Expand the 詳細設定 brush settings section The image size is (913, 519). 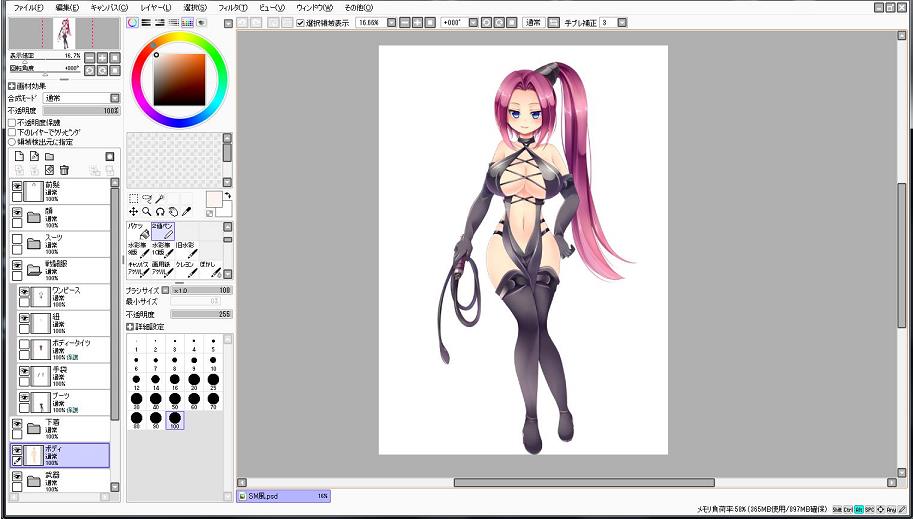coord(130,326)
